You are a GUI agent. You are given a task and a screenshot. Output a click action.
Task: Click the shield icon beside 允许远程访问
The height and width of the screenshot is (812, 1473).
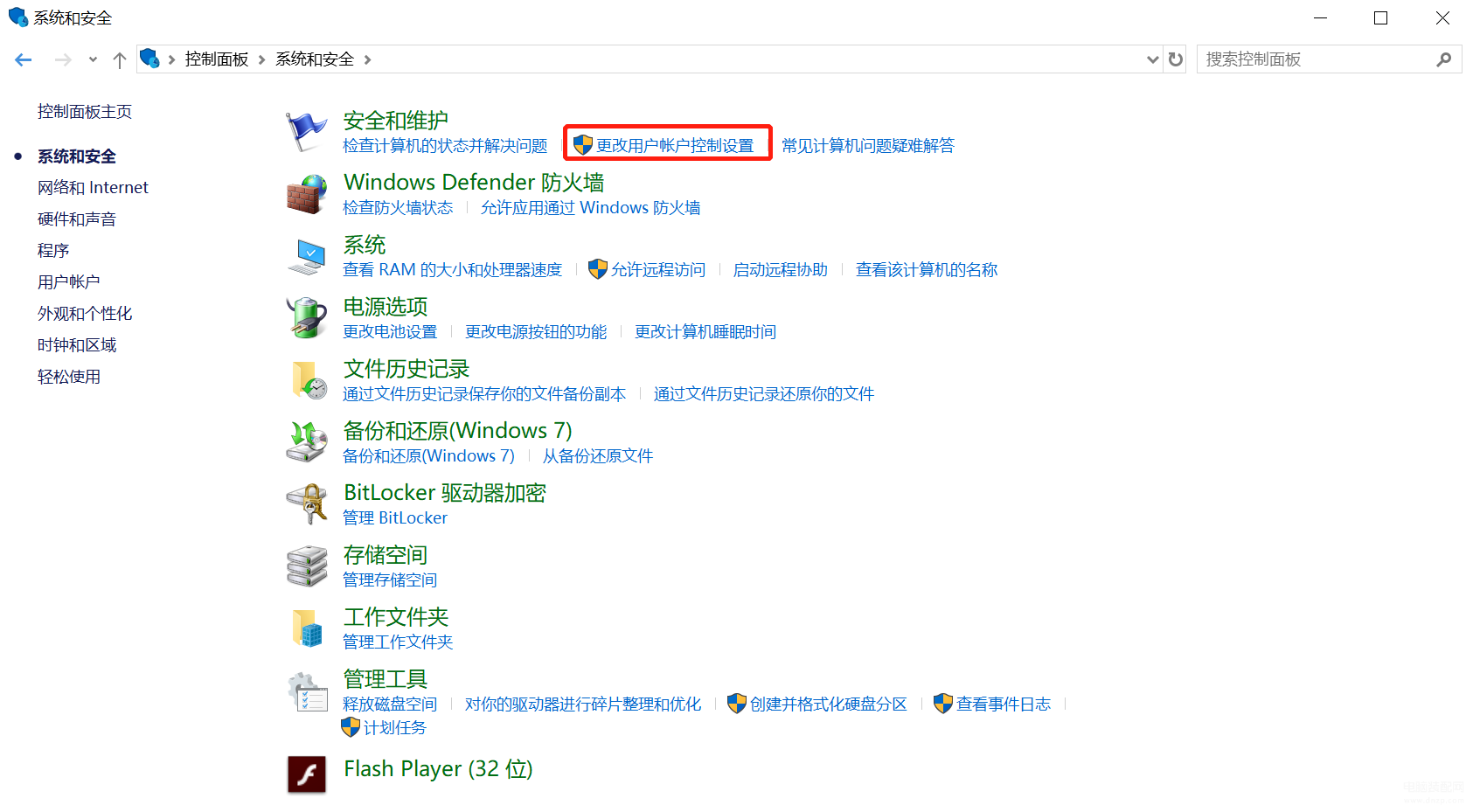598,269
